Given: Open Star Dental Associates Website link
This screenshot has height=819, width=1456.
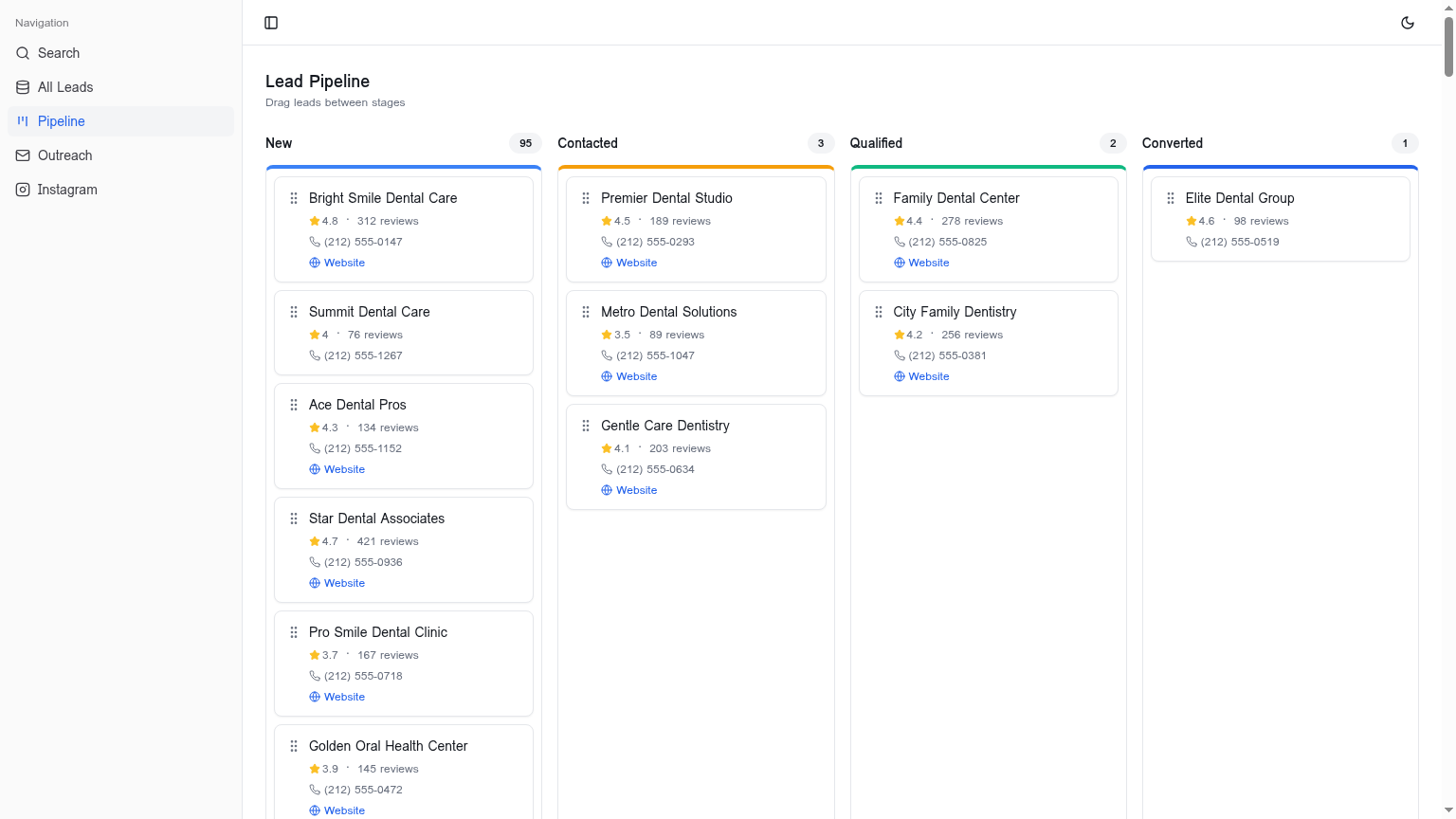Looking at the screenshot, I should pyautogui.click(x=337, y=583).
